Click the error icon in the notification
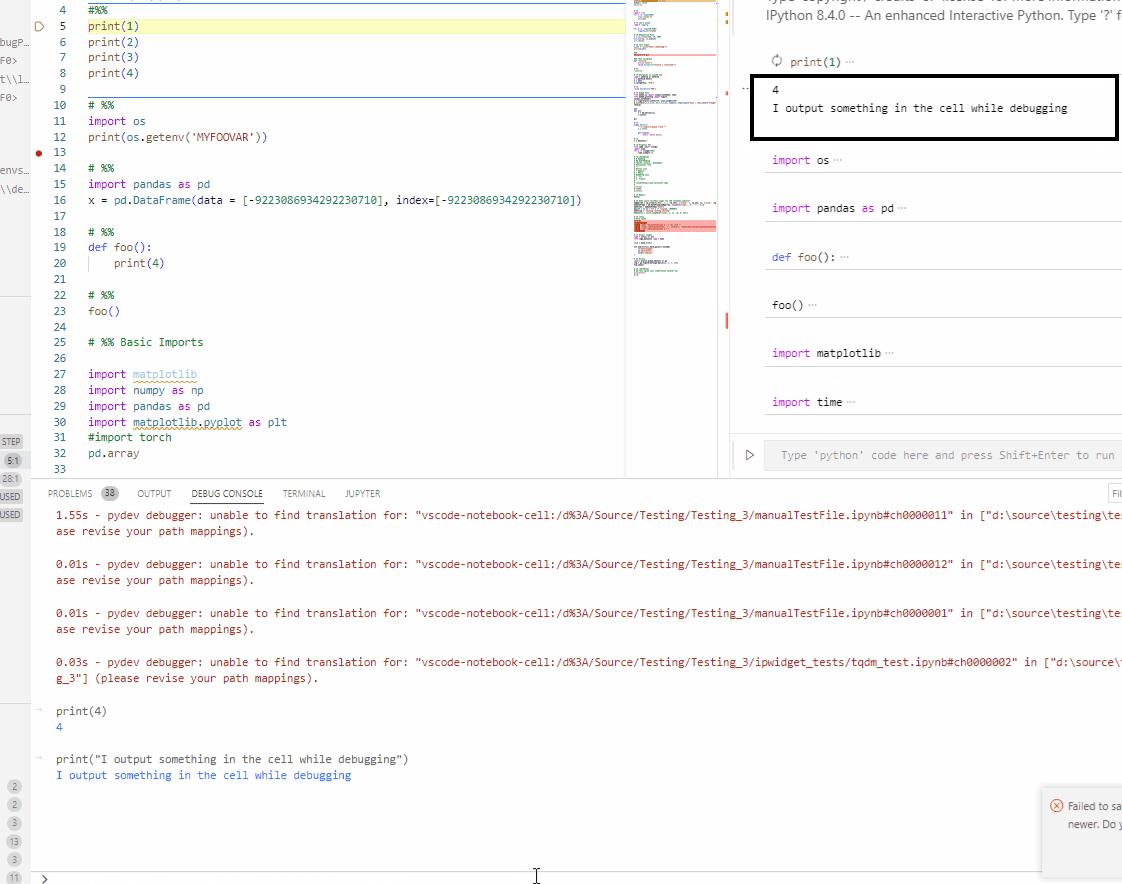Image resolution: width=1122 pixels, height=884 pixels. coord(1056,806)
